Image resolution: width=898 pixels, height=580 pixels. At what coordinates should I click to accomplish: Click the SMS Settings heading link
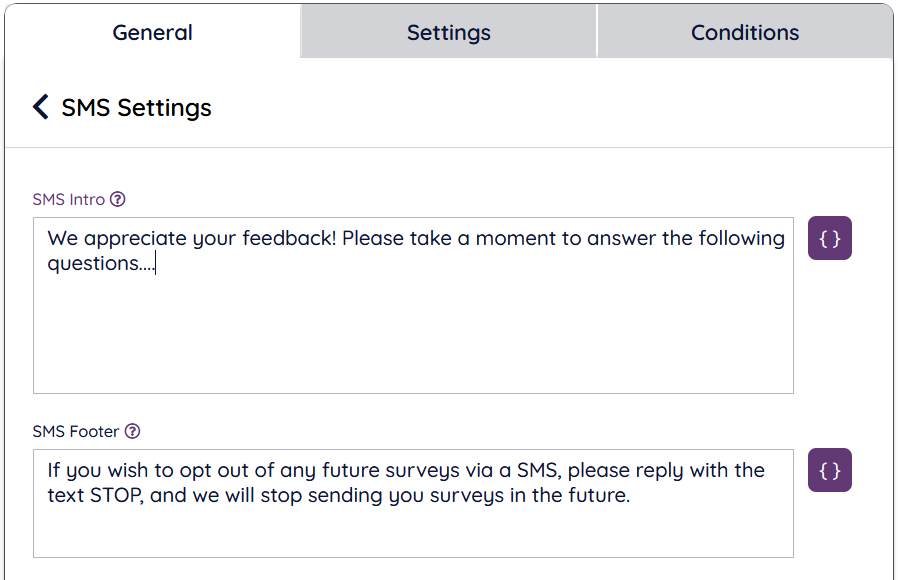tap(136, 107)
